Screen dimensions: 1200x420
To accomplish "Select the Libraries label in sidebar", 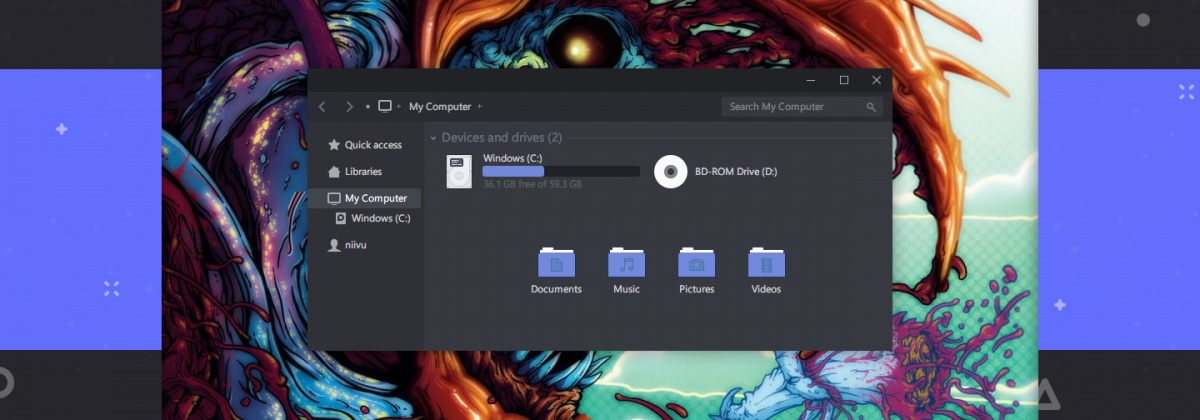I will [363, 172].
